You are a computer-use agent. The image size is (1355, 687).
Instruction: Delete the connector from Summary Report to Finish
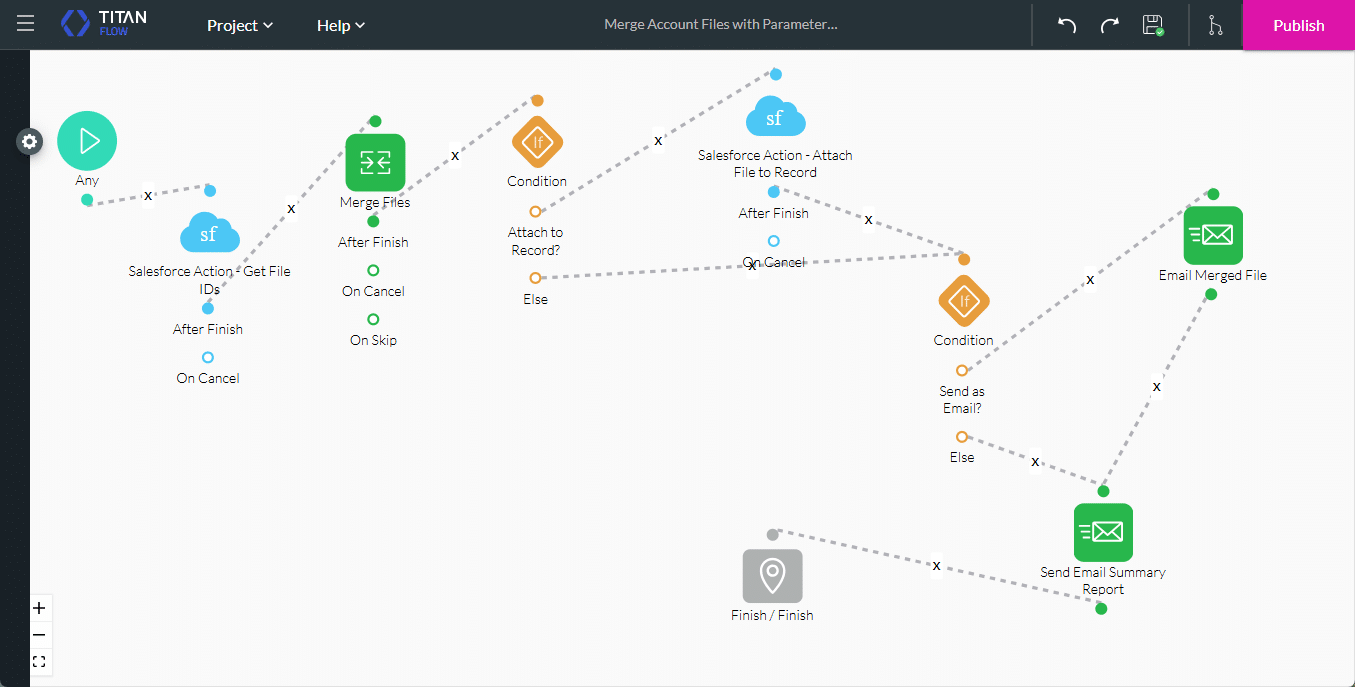click(937, 566)
